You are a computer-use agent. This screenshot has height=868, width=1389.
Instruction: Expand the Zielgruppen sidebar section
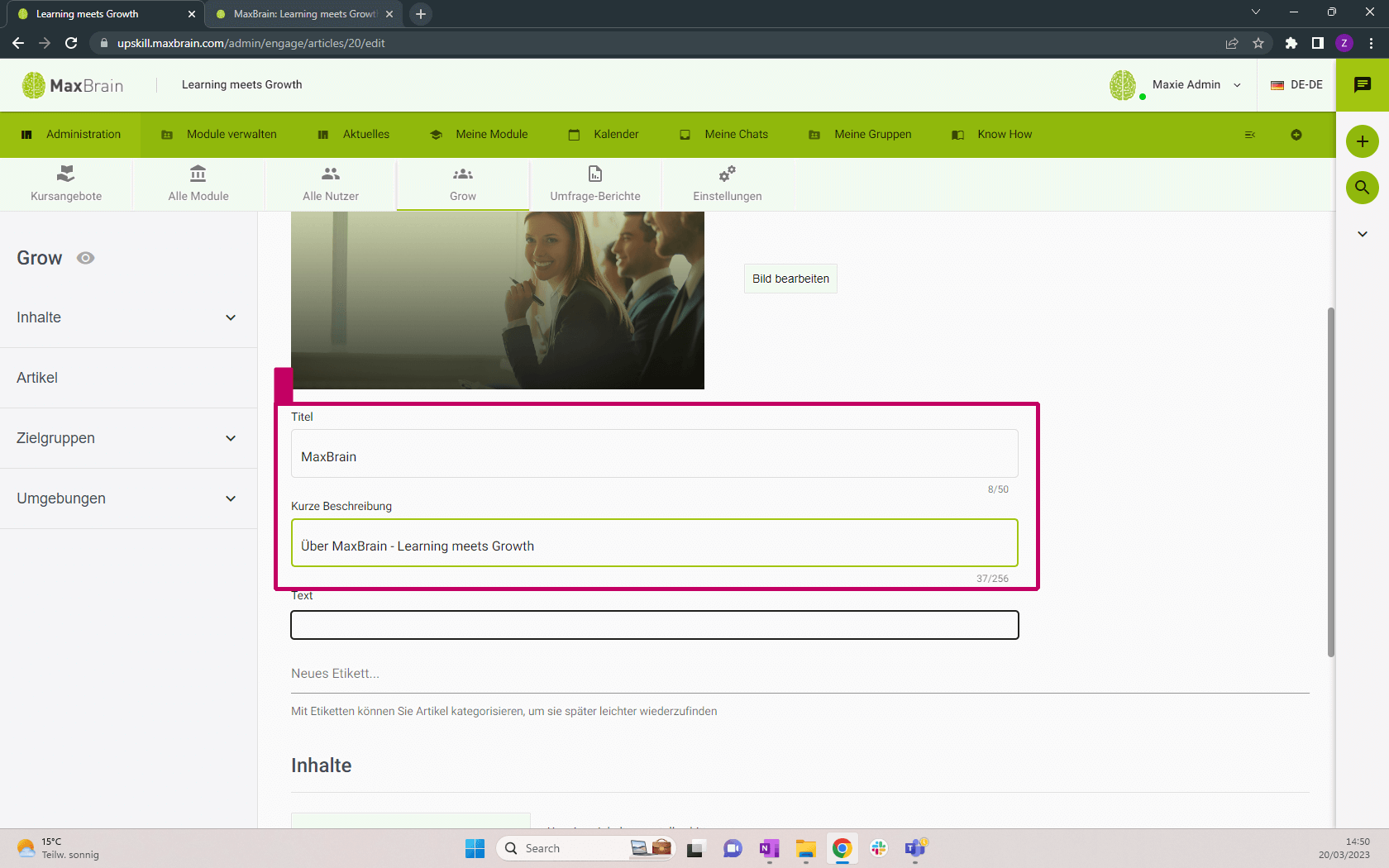click(x=128, y=438)
